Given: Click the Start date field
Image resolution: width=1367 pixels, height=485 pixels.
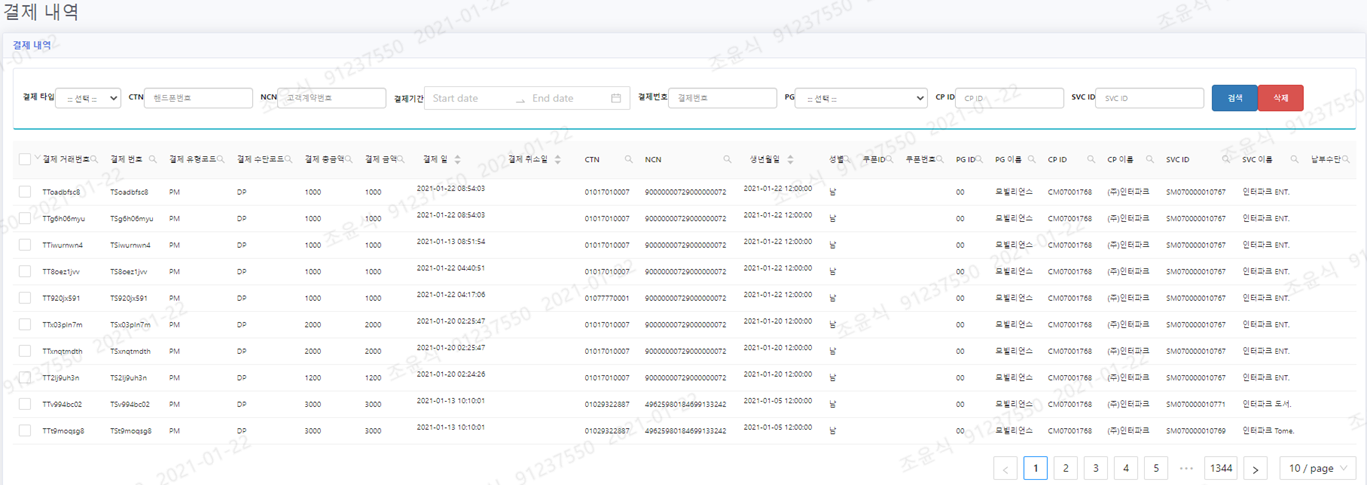Looking at the screenshot, I should (469, 98).
